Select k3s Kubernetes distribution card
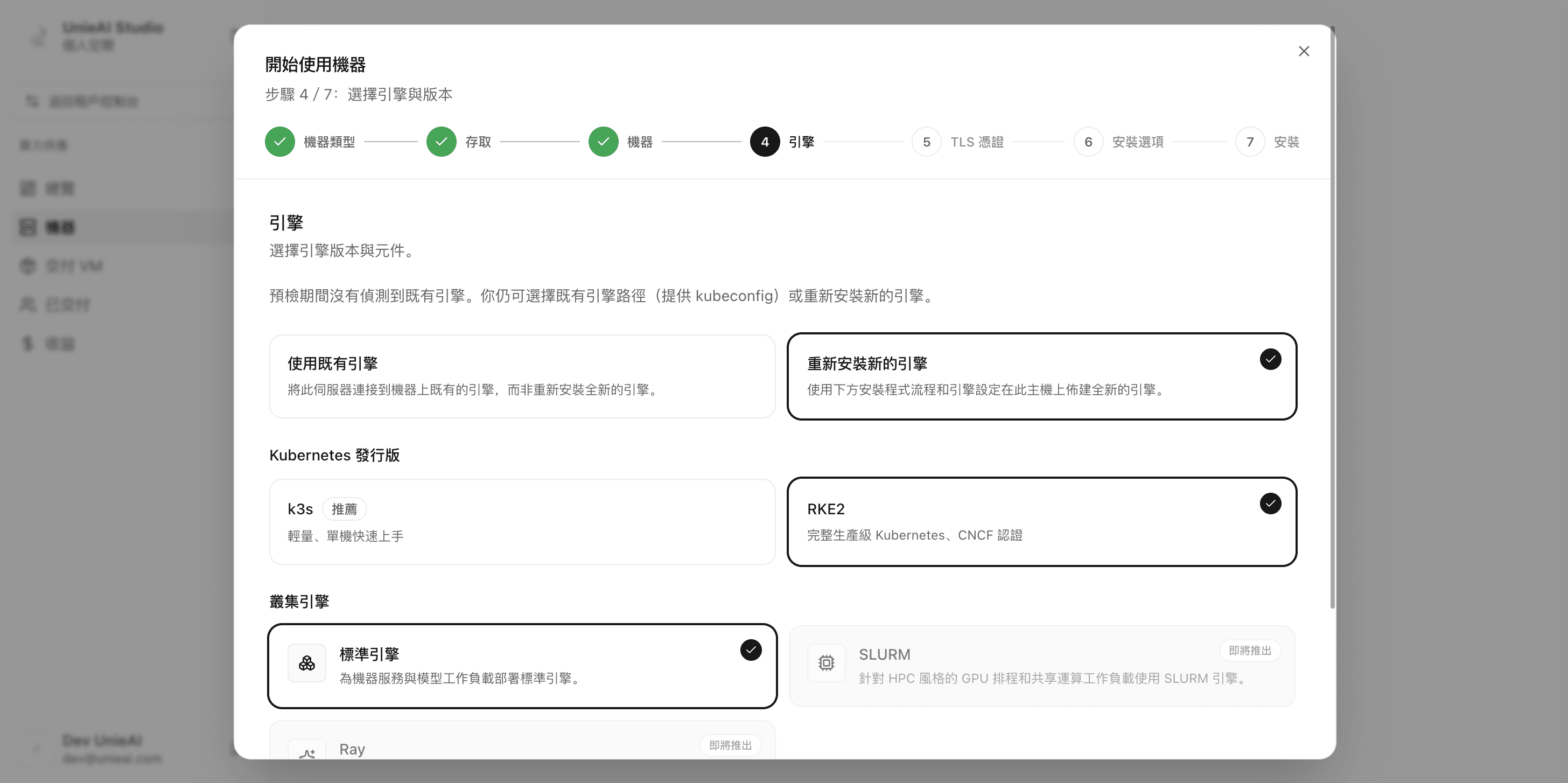This screenshot has width=1568, height=783. (x=522, y=522)
